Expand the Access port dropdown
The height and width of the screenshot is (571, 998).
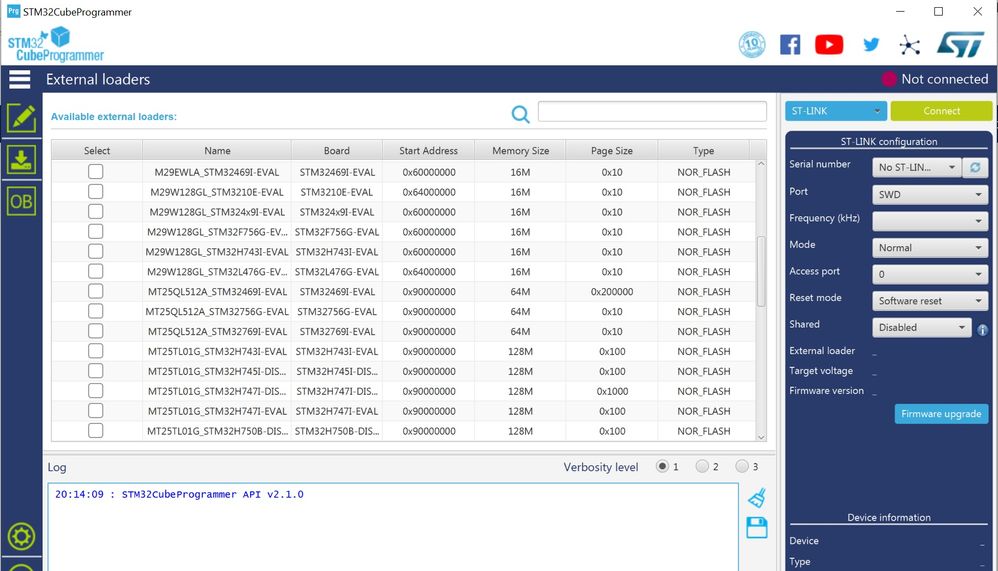click(930, 274)
